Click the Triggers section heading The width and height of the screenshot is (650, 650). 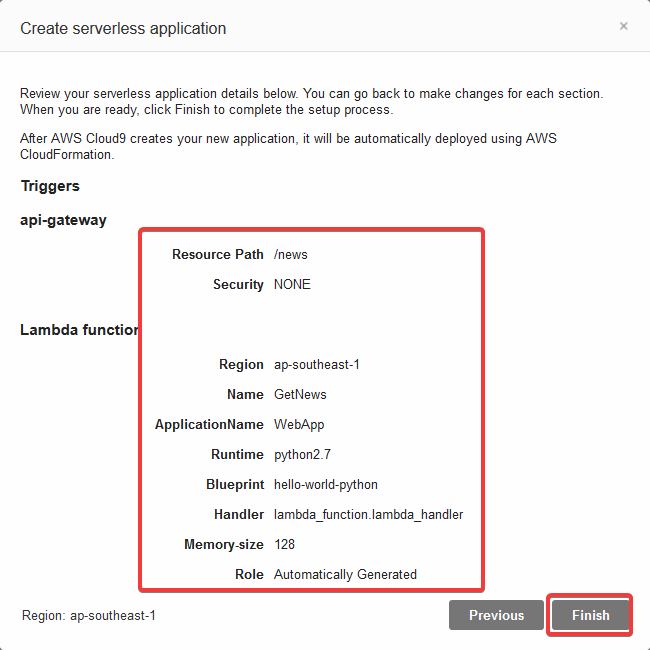pos(50,186)
